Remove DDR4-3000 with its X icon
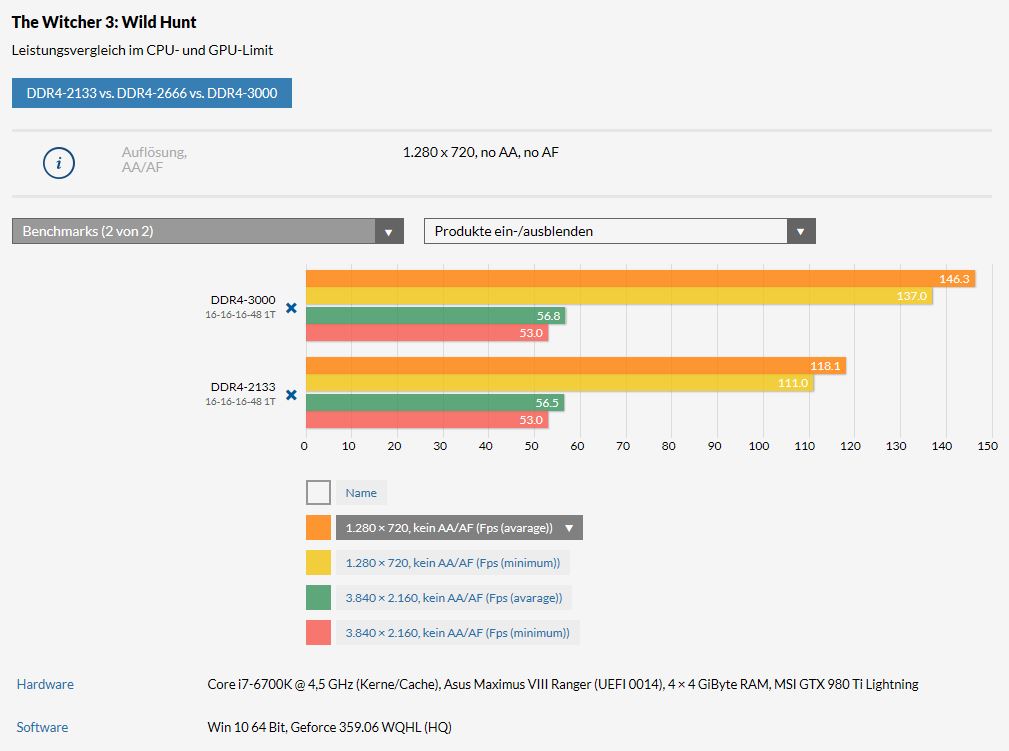This screenshot has width=1009, height=751. (x=292, y=308)
